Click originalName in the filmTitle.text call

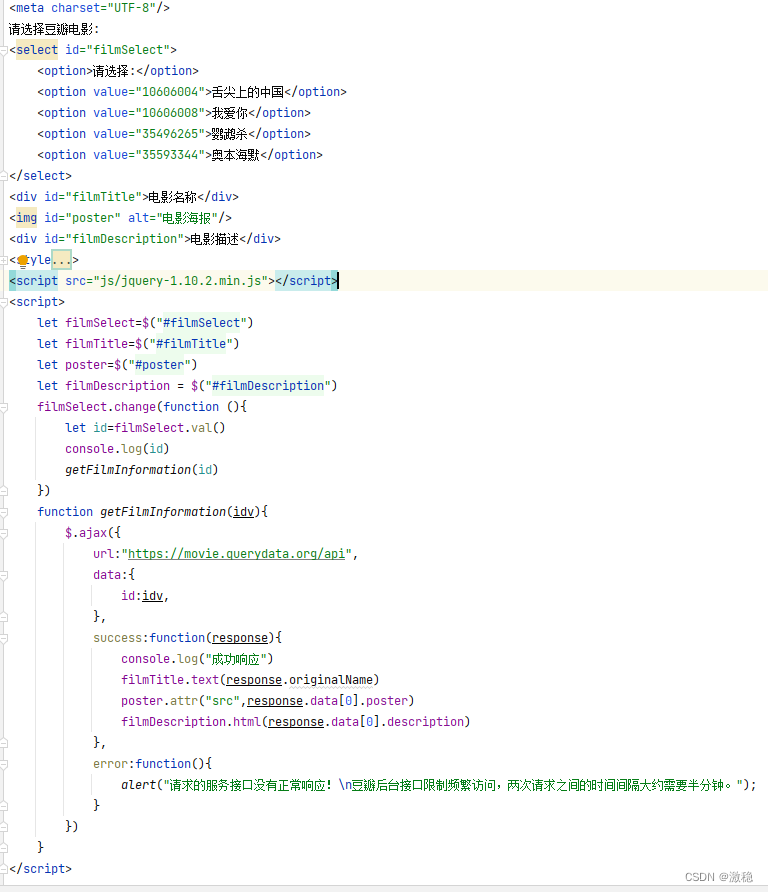331,680
